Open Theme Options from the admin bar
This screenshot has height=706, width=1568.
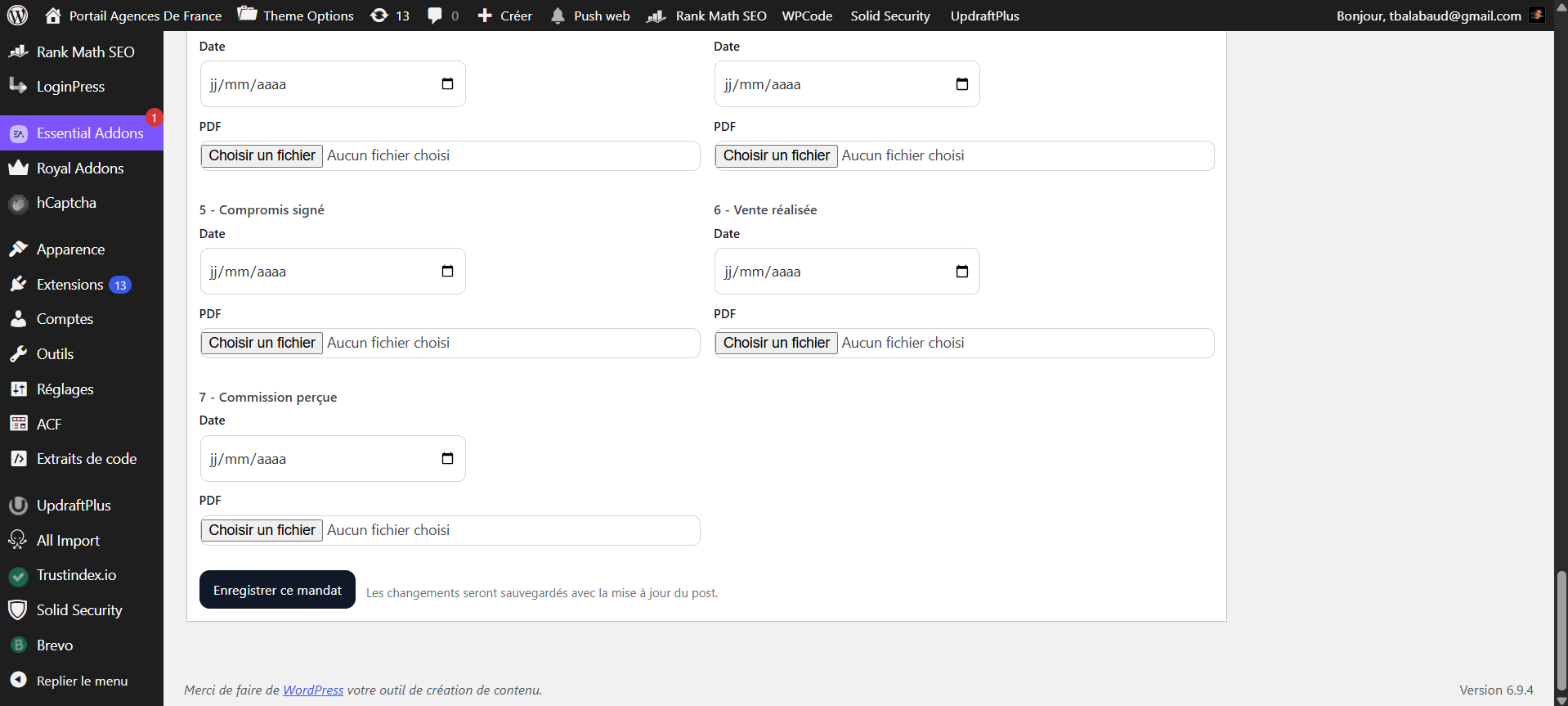295,16
